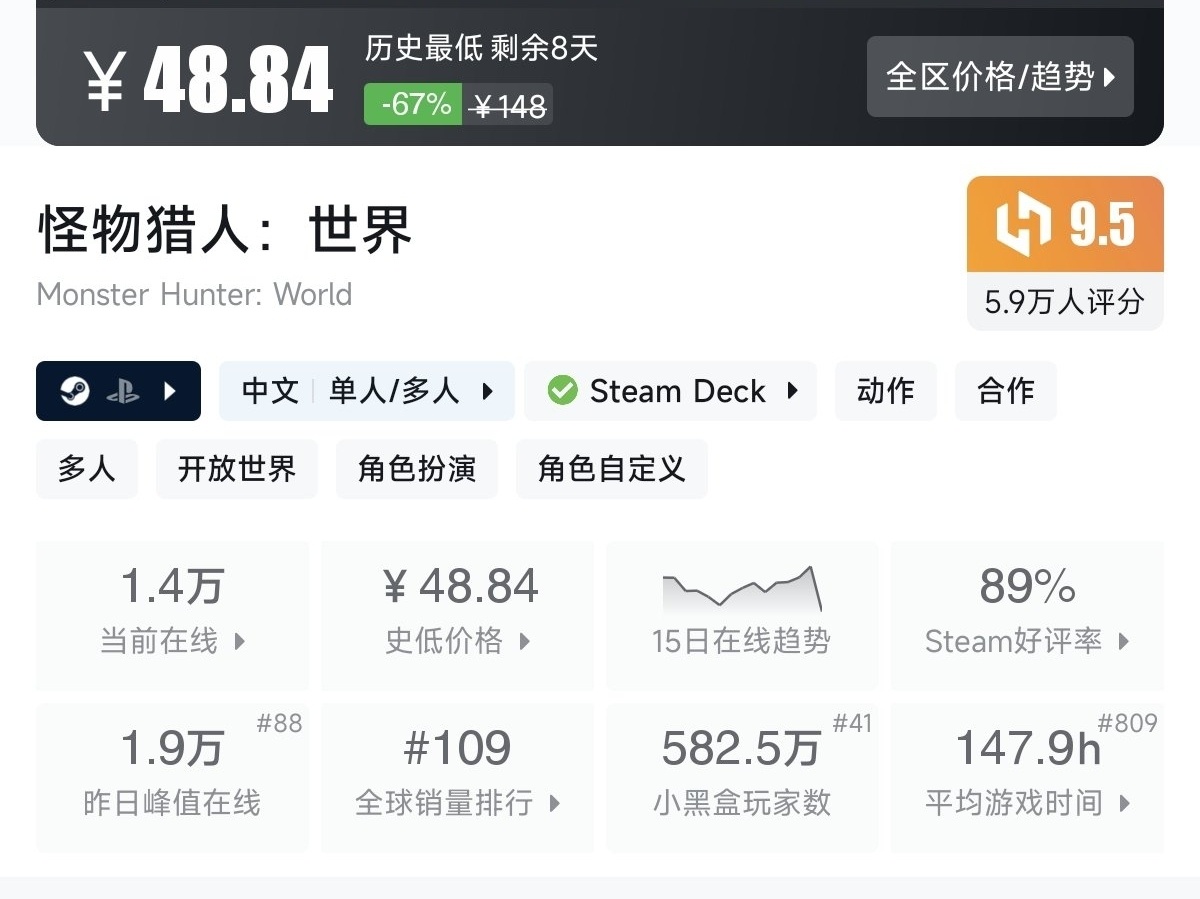Viewport: 1200px width, 899px height.
Task: Tap the 历史最低 剩余8天 label
Action: (481, 48)
